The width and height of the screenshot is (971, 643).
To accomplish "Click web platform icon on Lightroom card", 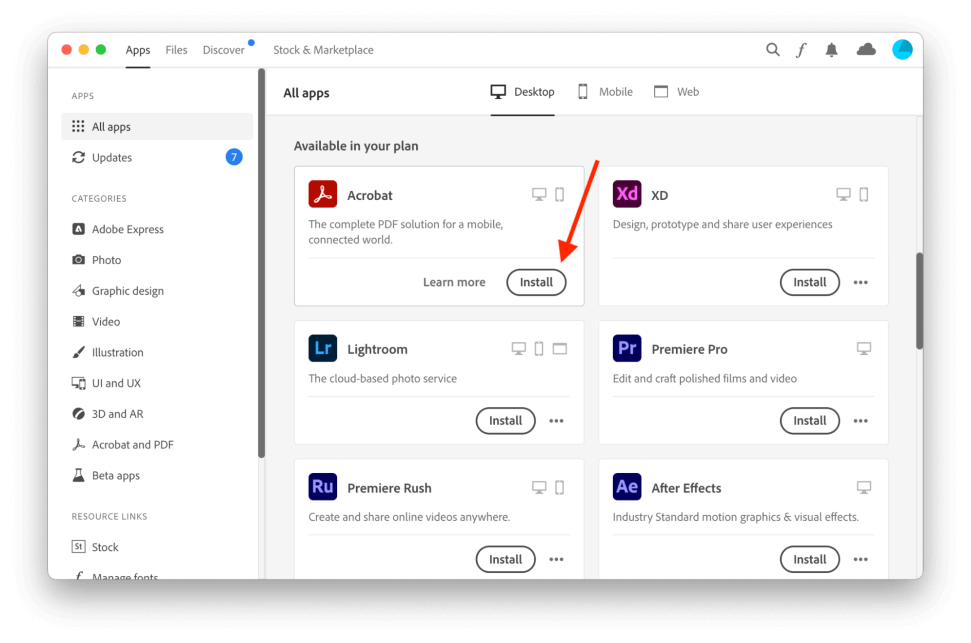I will [x=560, y=349].
